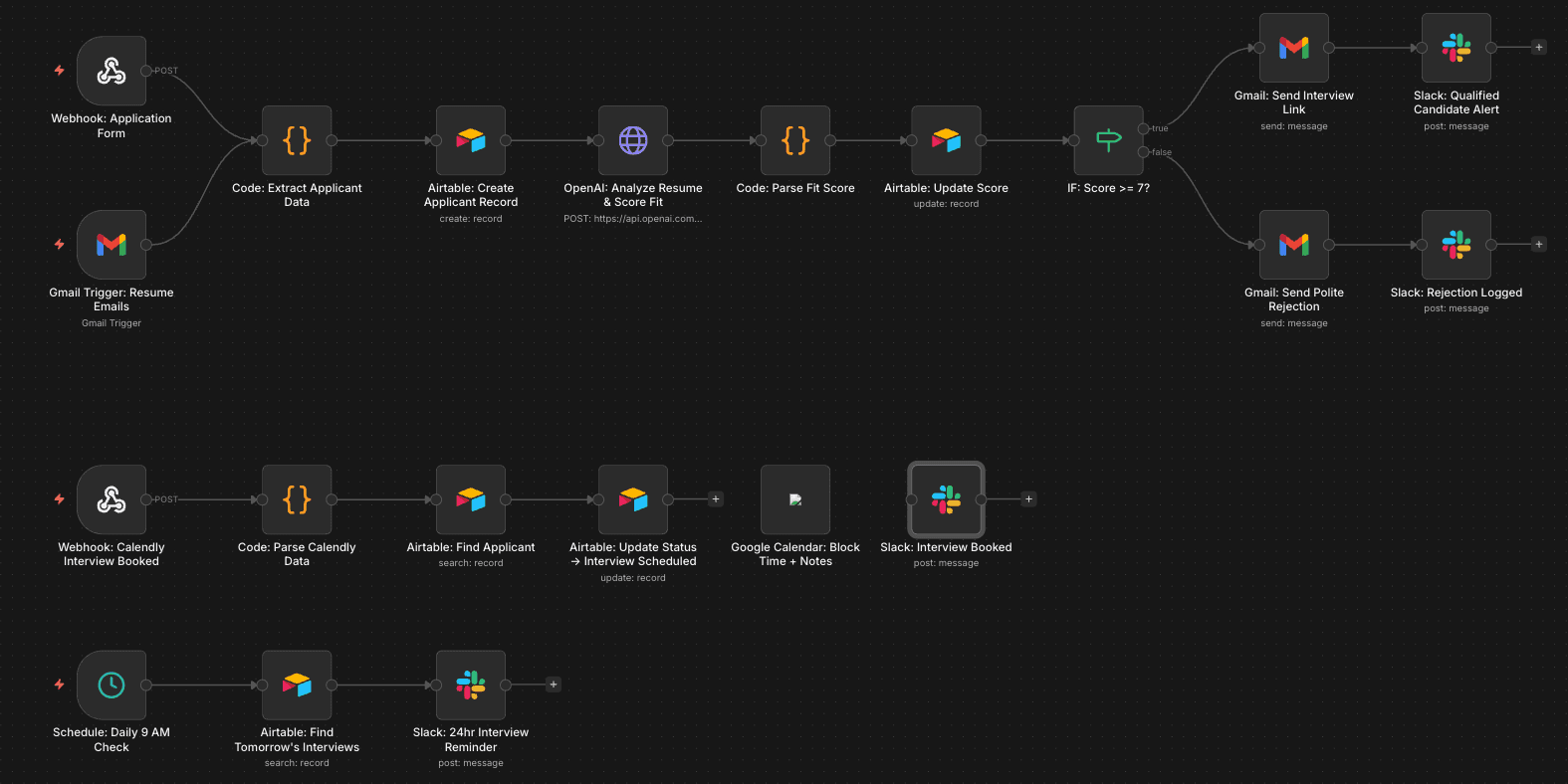Select the Schedule: Daily 9 AM Check node
Screen dimensions: 1568x784
pos(112,686)
